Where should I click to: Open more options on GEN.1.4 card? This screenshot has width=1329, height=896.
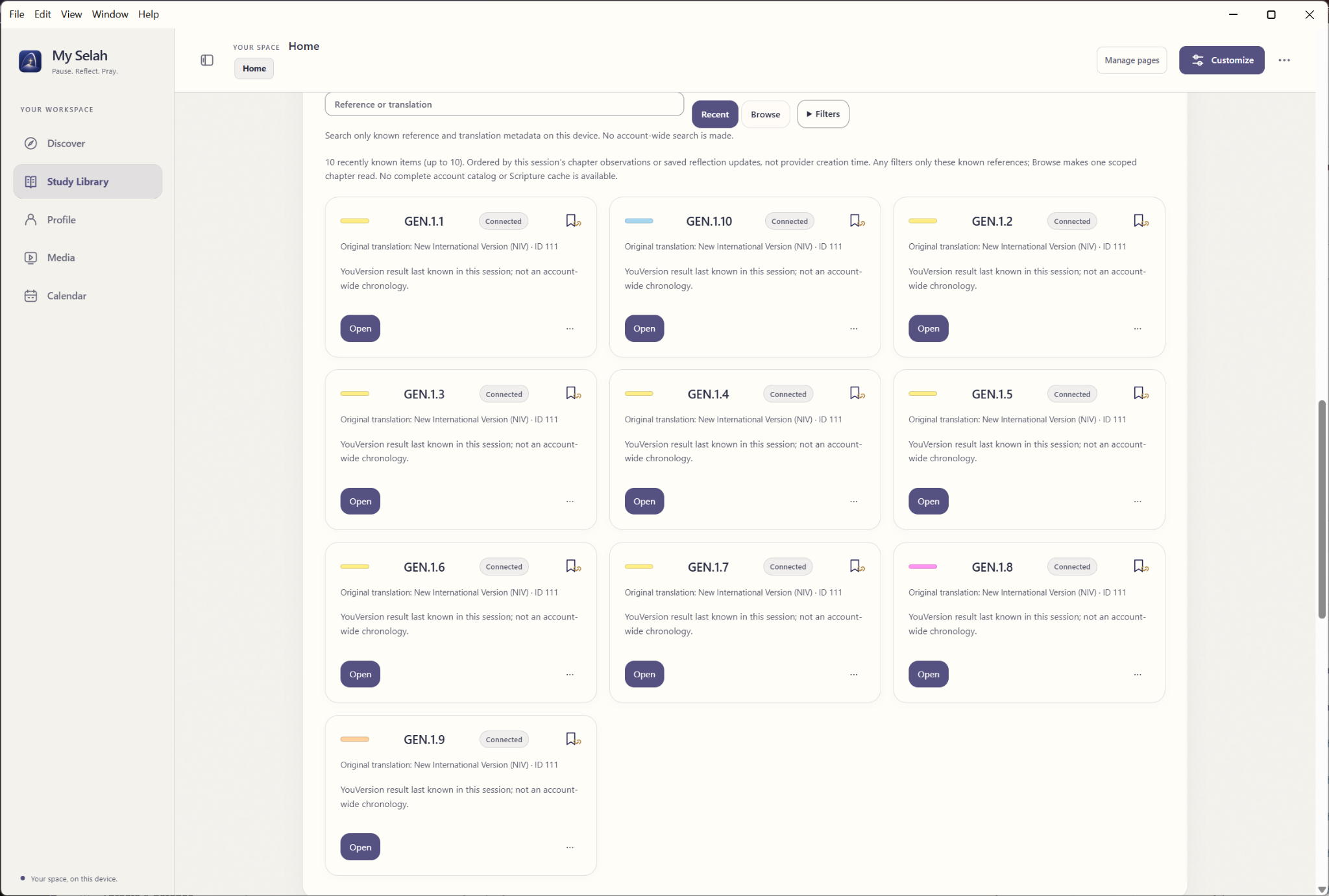coord(853,502)
